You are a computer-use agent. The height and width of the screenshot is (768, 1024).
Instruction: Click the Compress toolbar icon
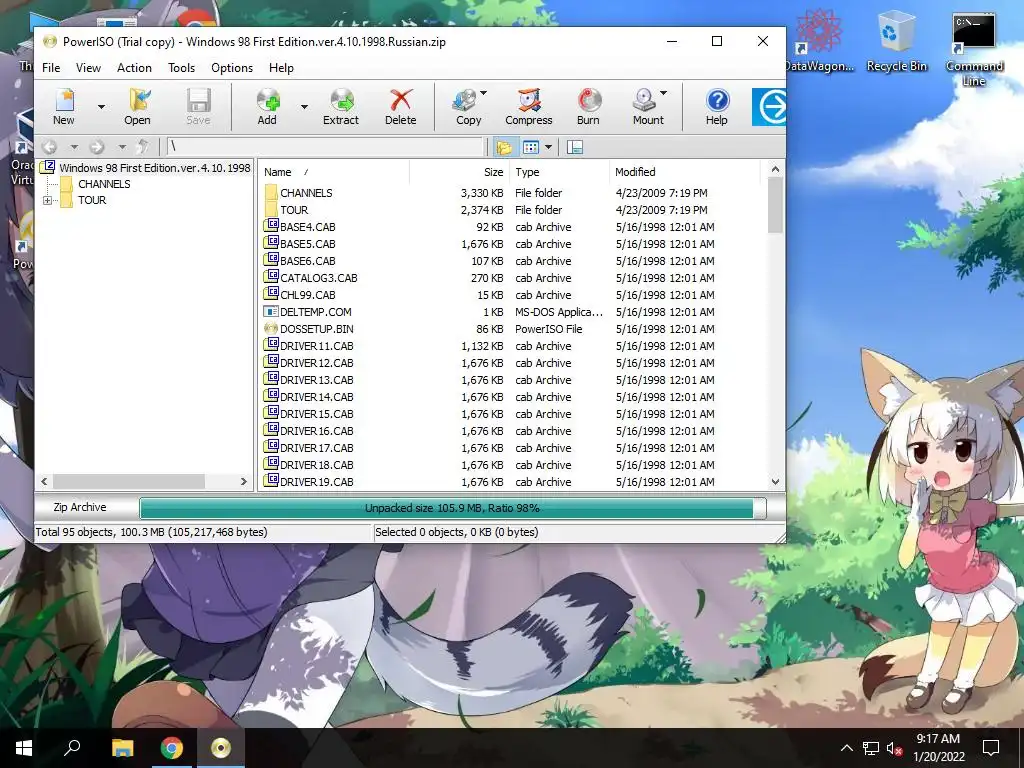[529, 106]
